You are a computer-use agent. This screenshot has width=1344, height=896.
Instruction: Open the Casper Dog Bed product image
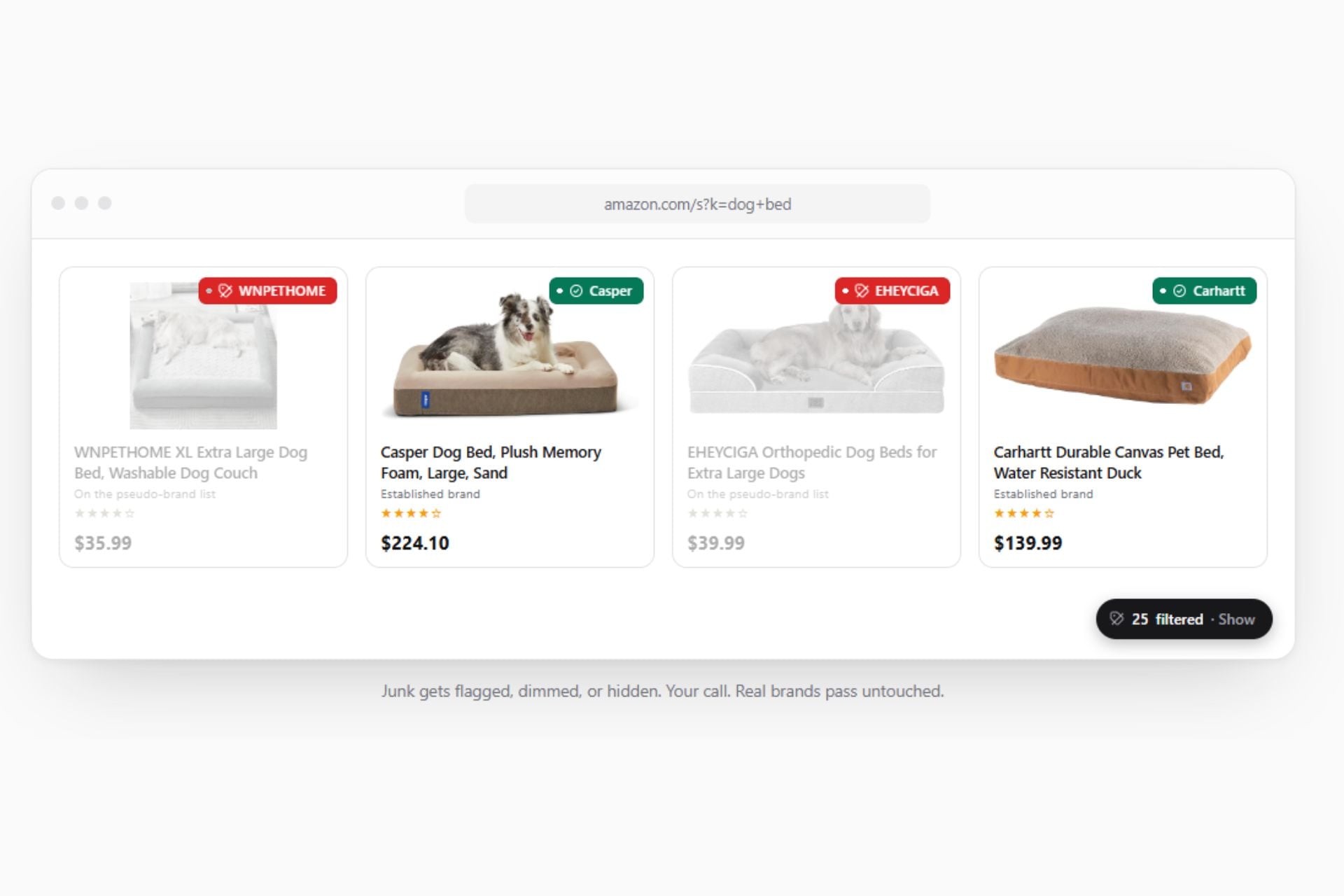510,356
